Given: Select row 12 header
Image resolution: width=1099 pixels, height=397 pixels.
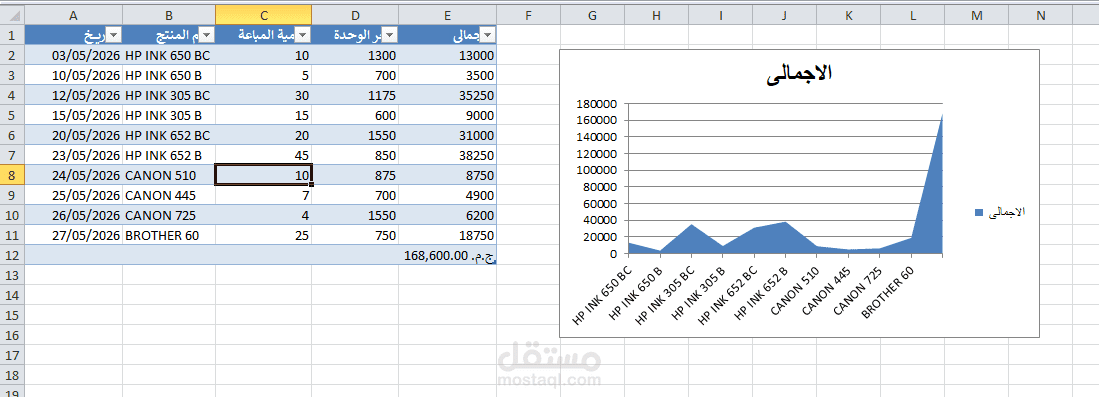Looking at the screenshot, I should click(x=13, y=255).
